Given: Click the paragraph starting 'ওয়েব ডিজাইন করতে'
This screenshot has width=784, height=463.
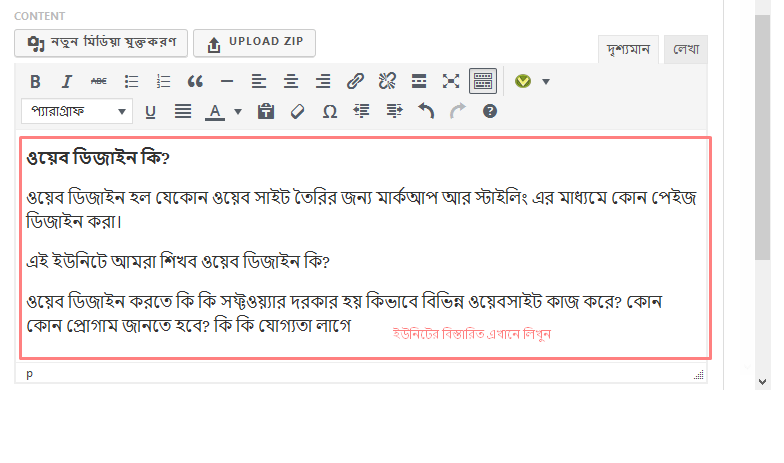Looking at the screenshot, I should coord(344,314).
